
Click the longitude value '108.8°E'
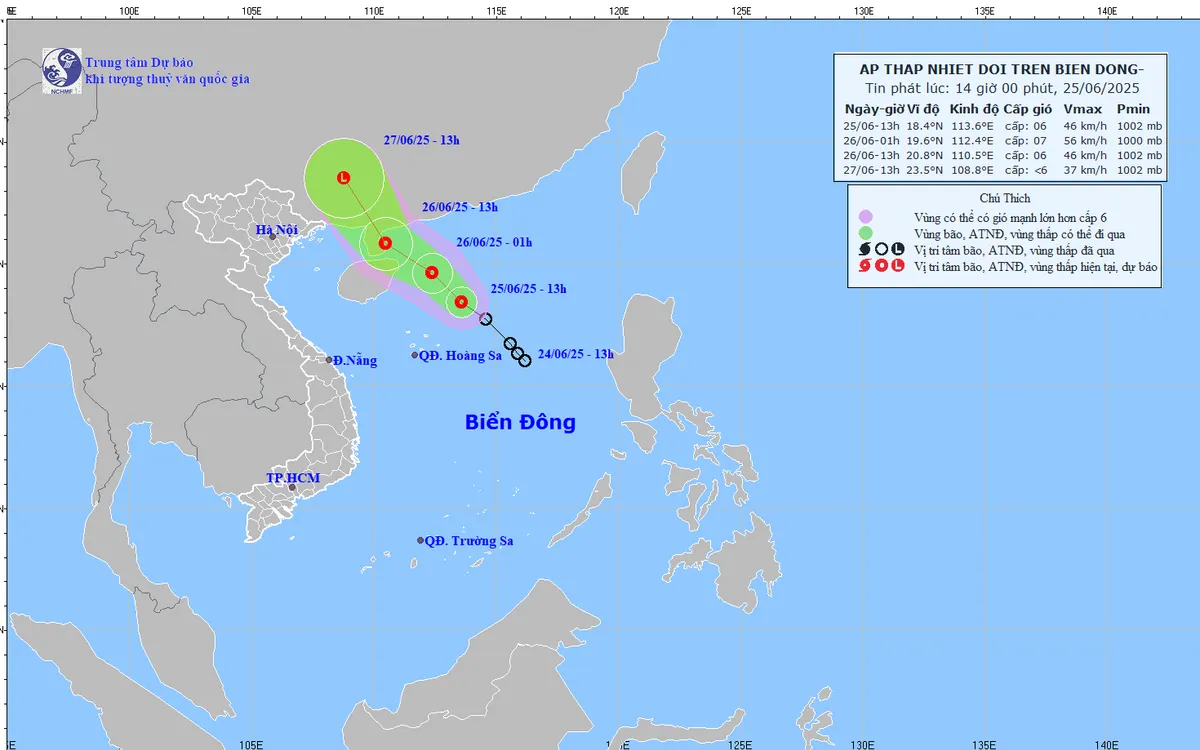(972, 171)
